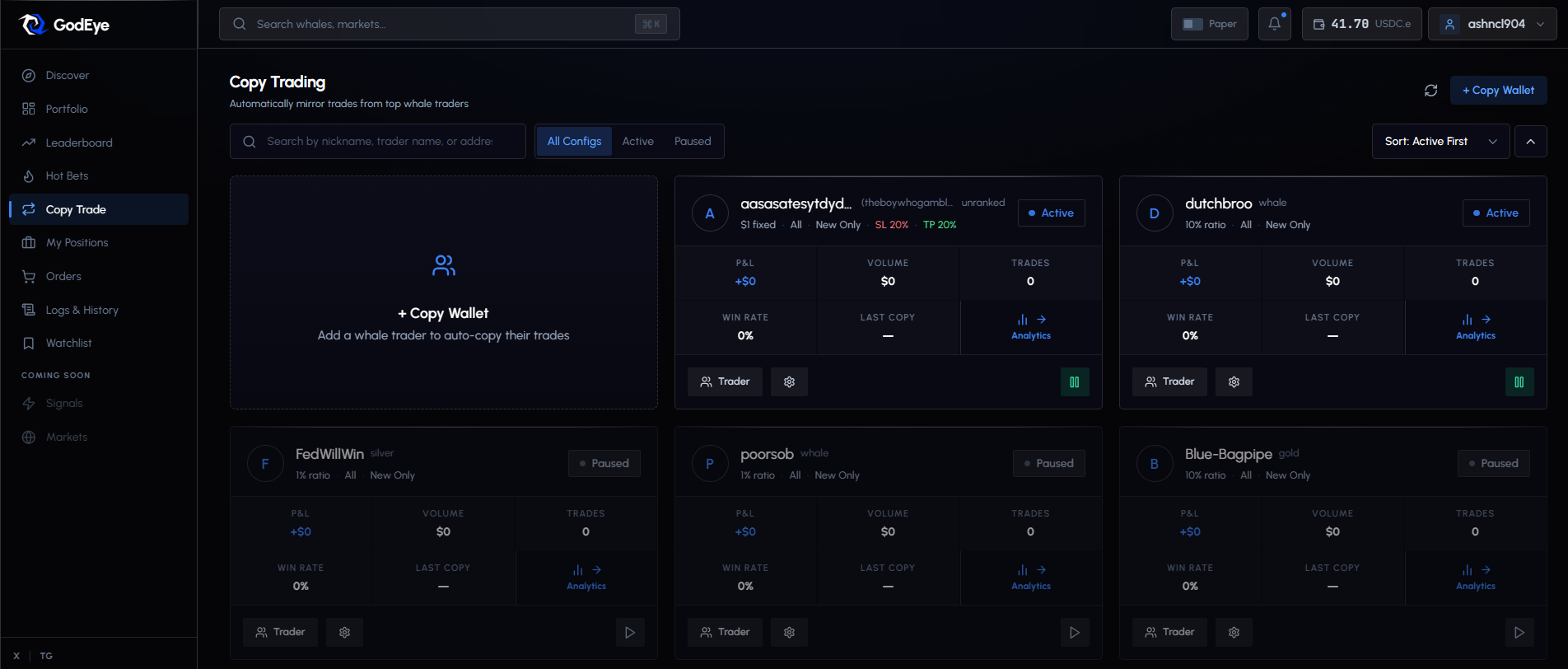Click the refresh icon near Copy Wallet
The height and width of the screenshot is (669, 1568).
click(1430, 91)
